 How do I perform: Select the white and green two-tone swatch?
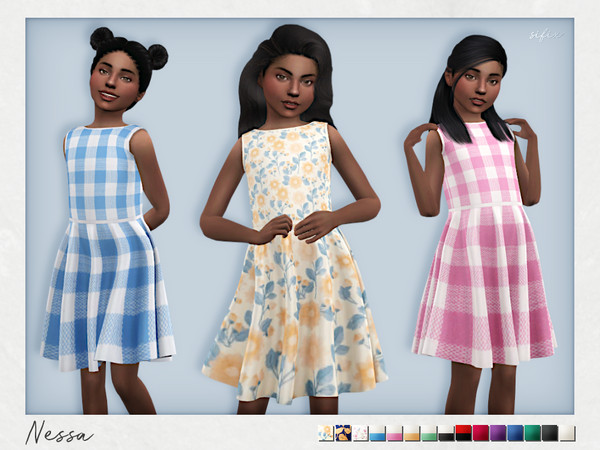click(429, 433)
